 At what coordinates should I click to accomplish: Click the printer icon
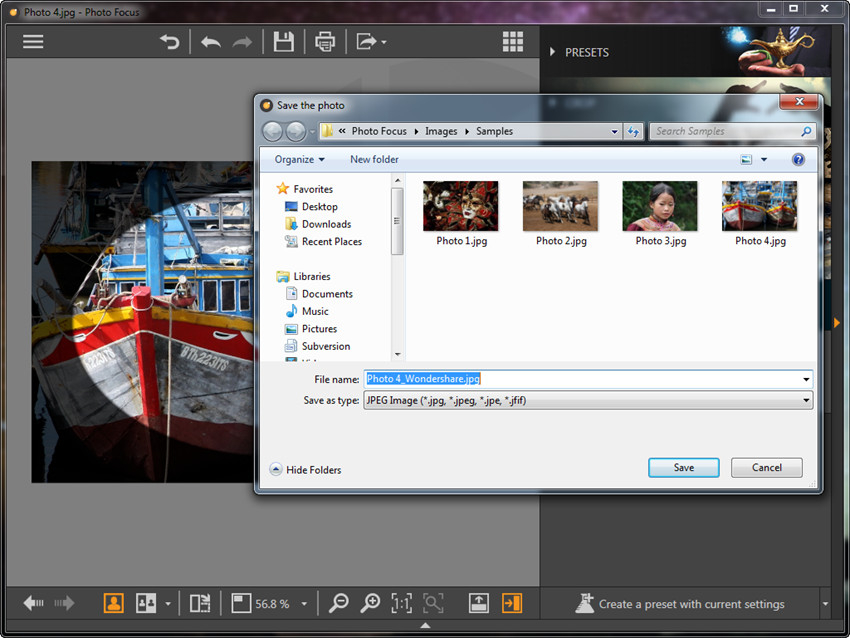click(x=325, y=42)
